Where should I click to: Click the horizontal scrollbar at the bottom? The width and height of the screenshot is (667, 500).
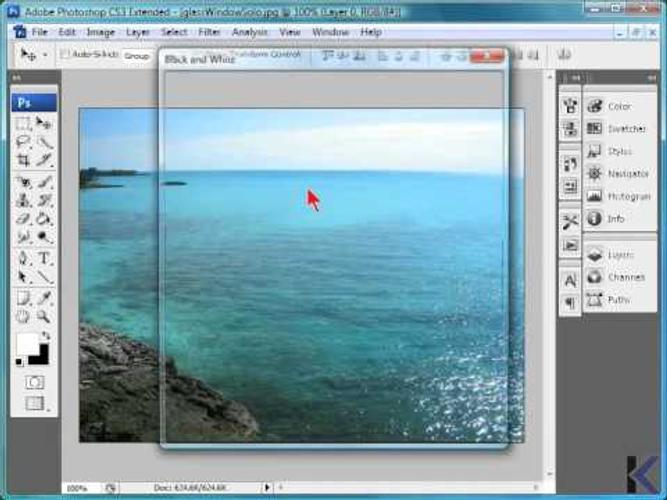pyautogui.click(x=406, y=487)
